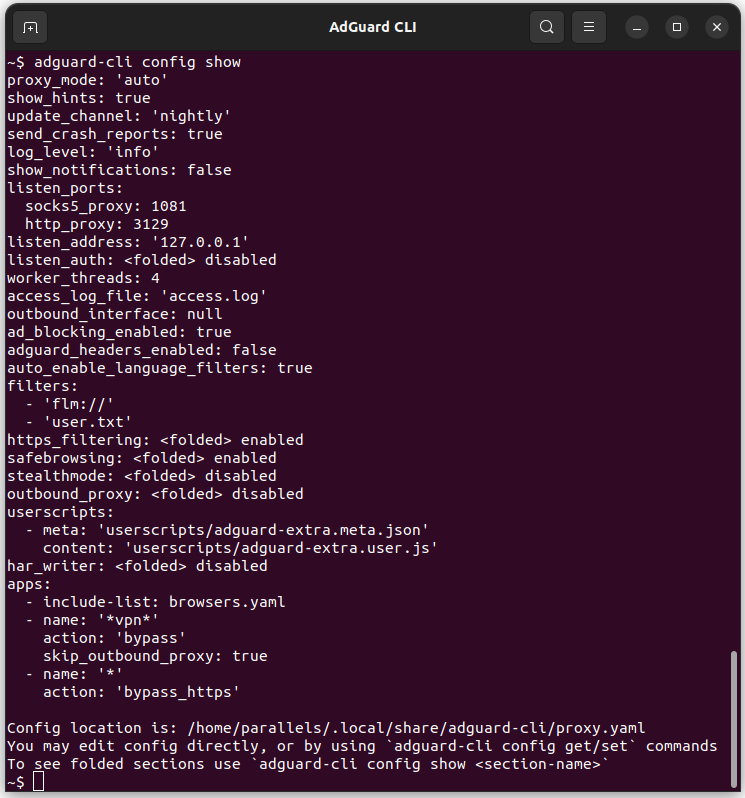Open a new terminal tab
The image size is (745, 798).
click(x=31, y=27)
